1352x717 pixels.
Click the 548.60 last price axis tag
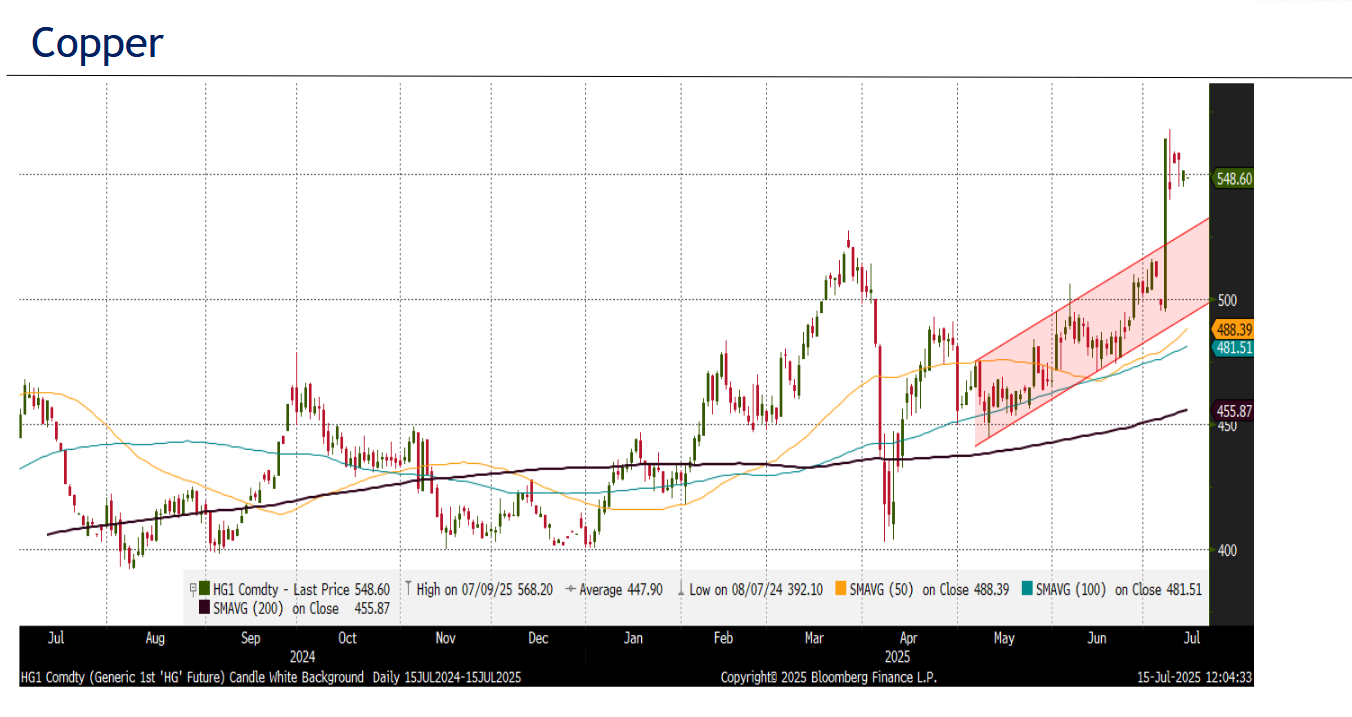(1233, 179)
